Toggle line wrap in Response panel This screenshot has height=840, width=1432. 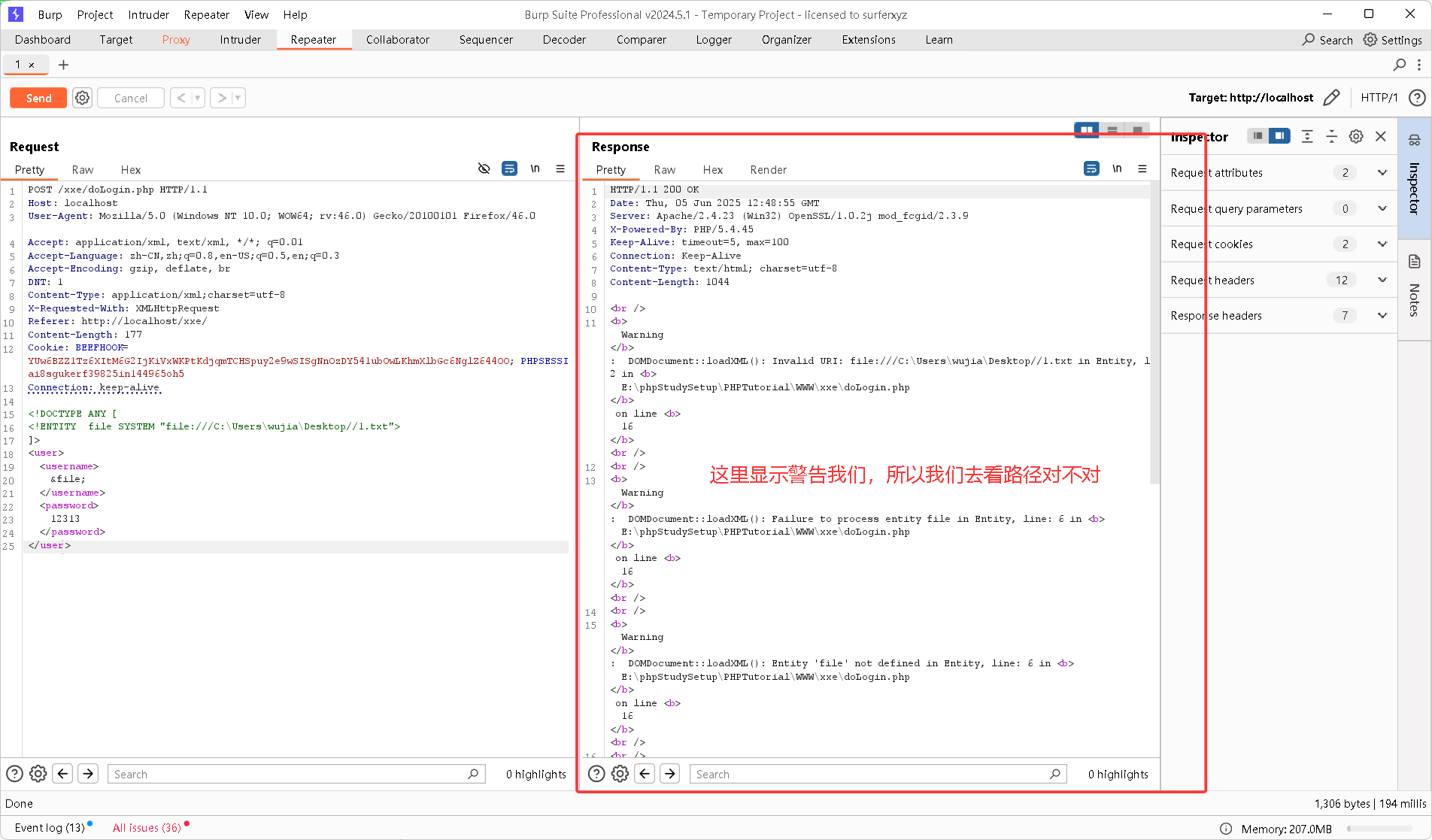[1092, 168]
